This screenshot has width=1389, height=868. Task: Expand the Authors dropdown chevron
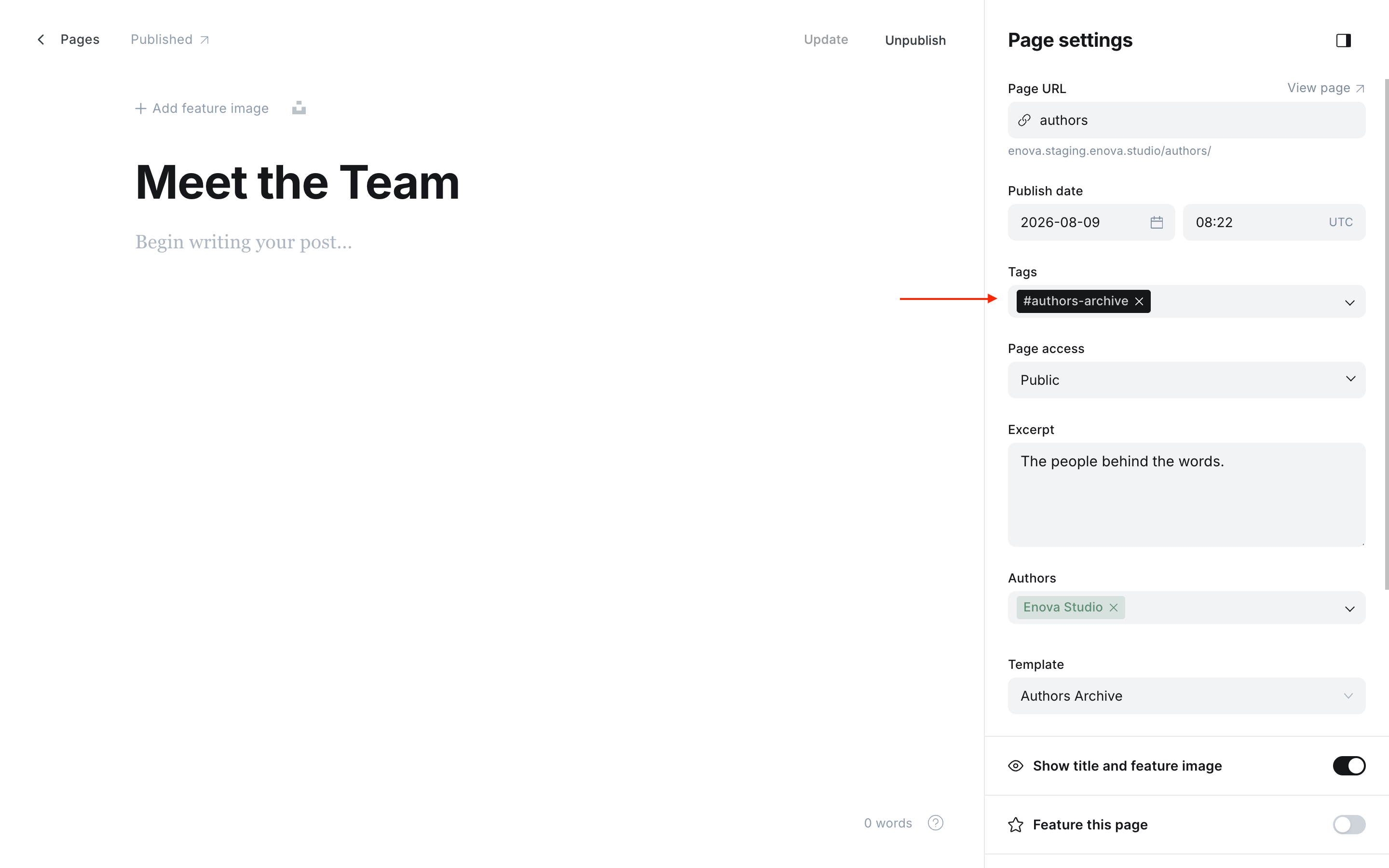pos(1349,609)
